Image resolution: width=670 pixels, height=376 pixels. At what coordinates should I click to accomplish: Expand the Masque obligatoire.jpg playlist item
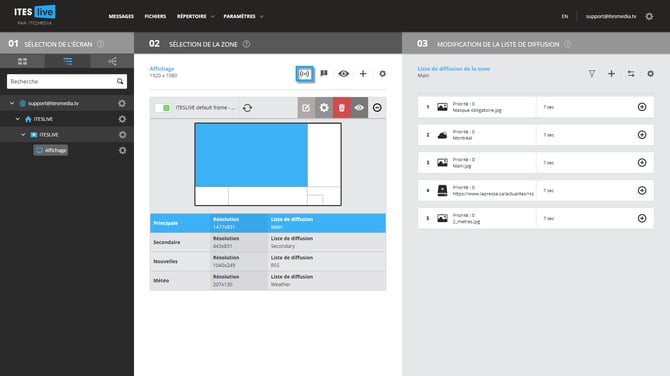pyautogui.click(x=642, y=107)
